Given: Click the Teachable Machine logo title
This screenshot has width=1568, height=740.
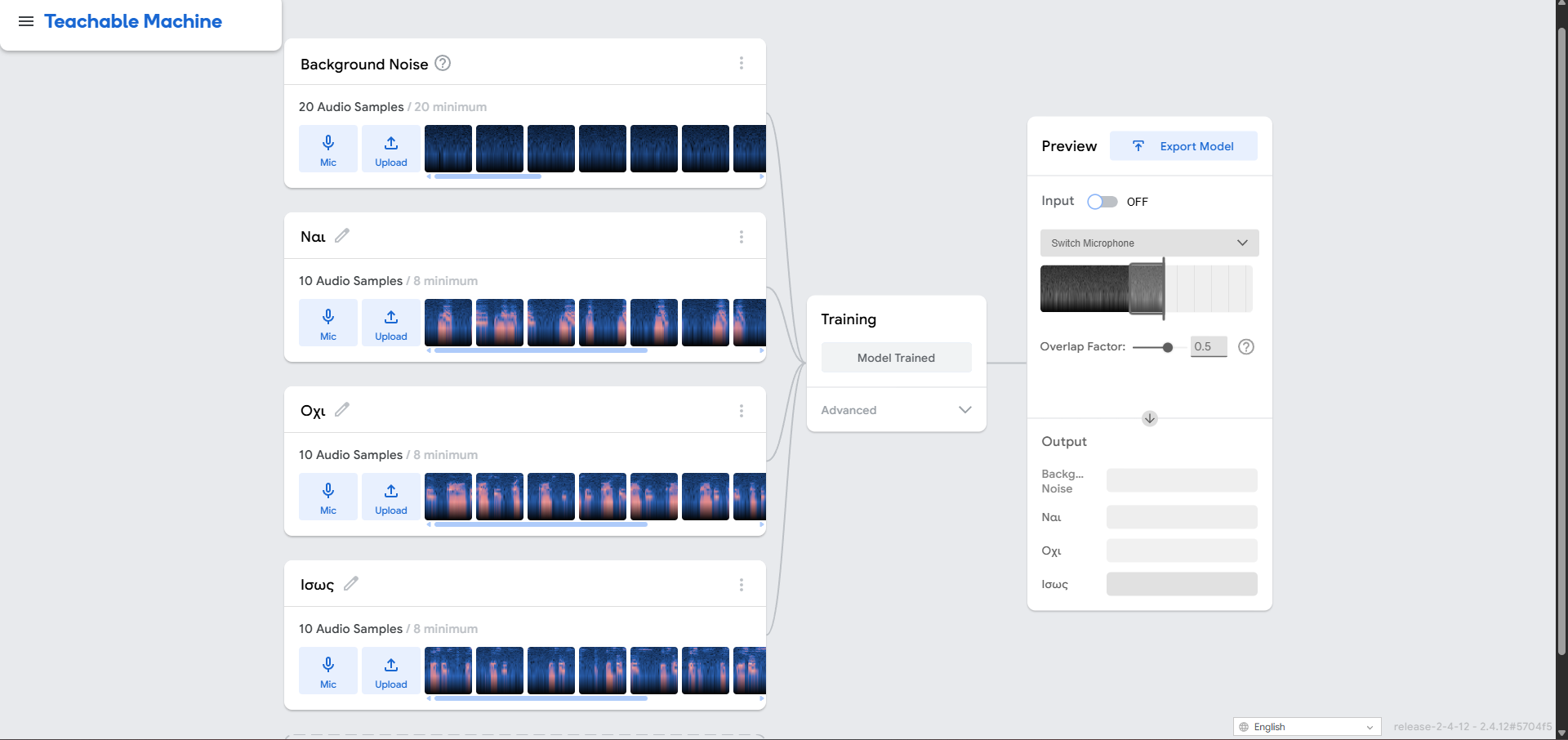Looking at the screenshot, I should point(133,21).
